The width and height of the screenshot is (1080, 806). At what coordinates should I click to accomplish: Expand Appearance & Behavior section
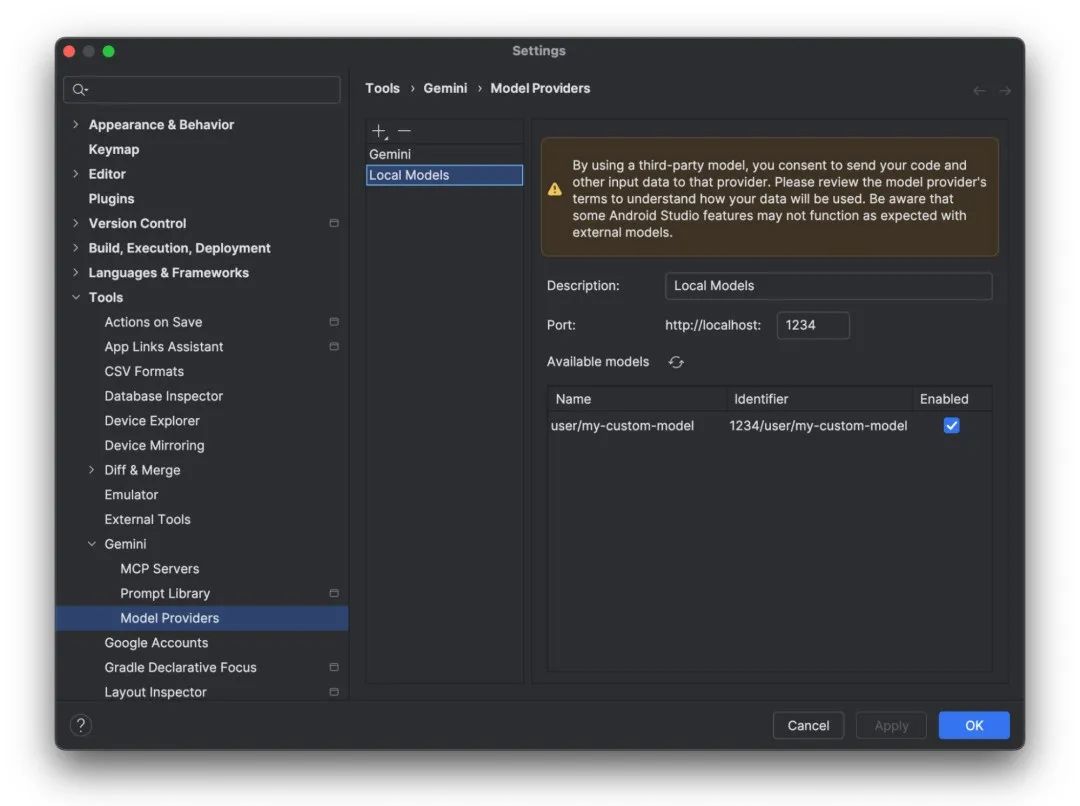coord(76,125)
